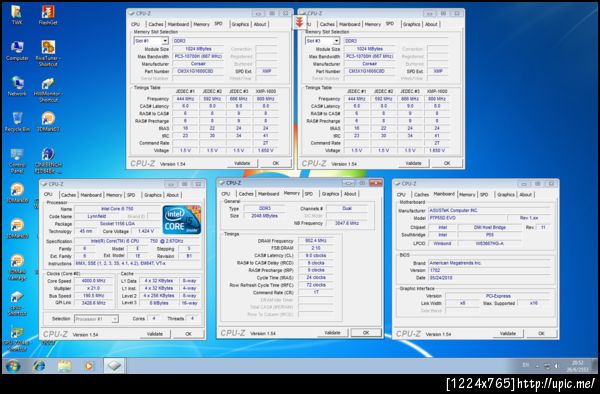Click the American Megatrends Inc. brand field
600x394 pixels.
[x=489, y=263]
